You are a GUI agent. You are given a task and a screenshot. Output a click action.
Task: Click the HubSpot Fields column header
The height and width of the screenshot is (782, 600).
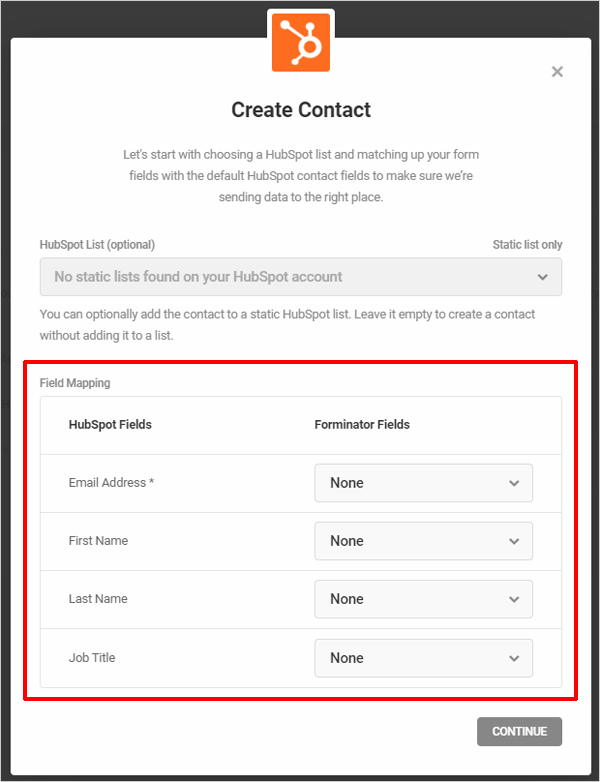pyautogui.click(x=110, y=424)
